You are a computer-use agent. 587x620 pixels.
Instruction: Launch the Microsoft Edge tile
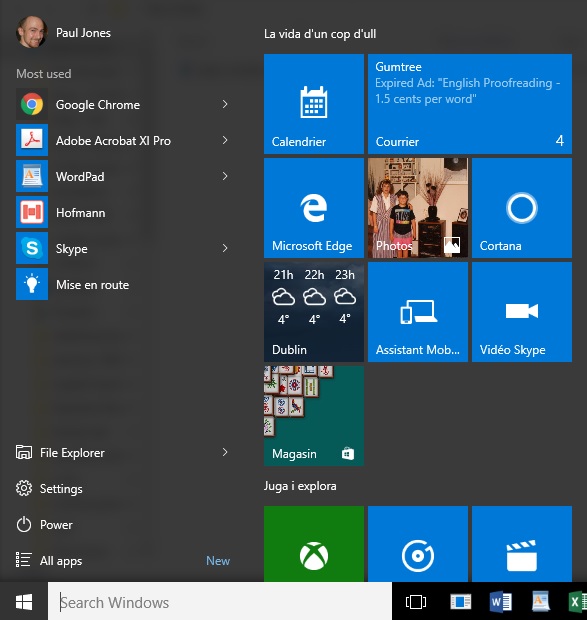[x=314, y=208]
